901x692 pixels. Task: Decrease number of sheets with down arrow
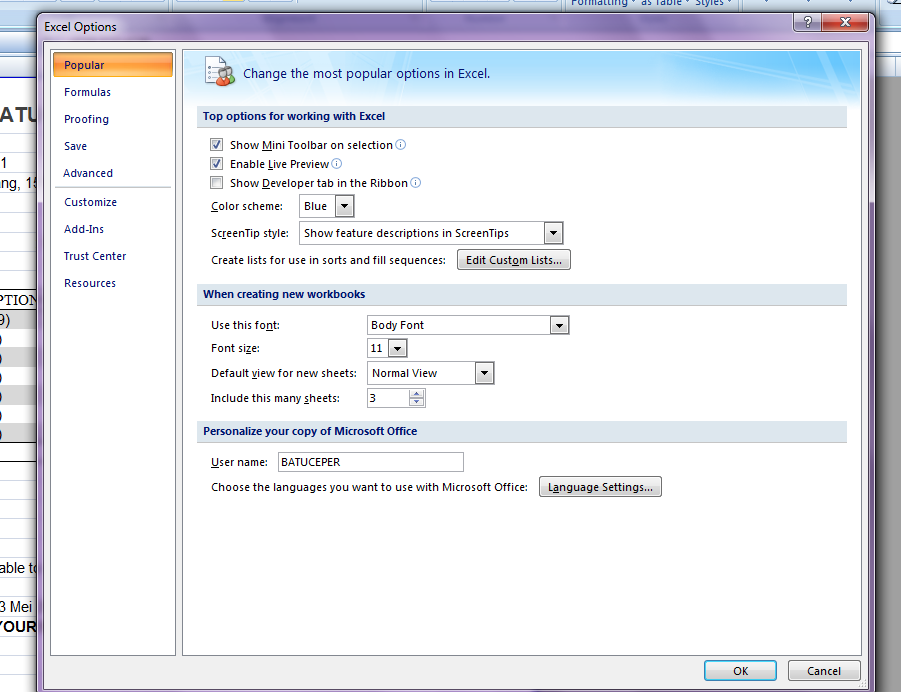click(417, 402)
